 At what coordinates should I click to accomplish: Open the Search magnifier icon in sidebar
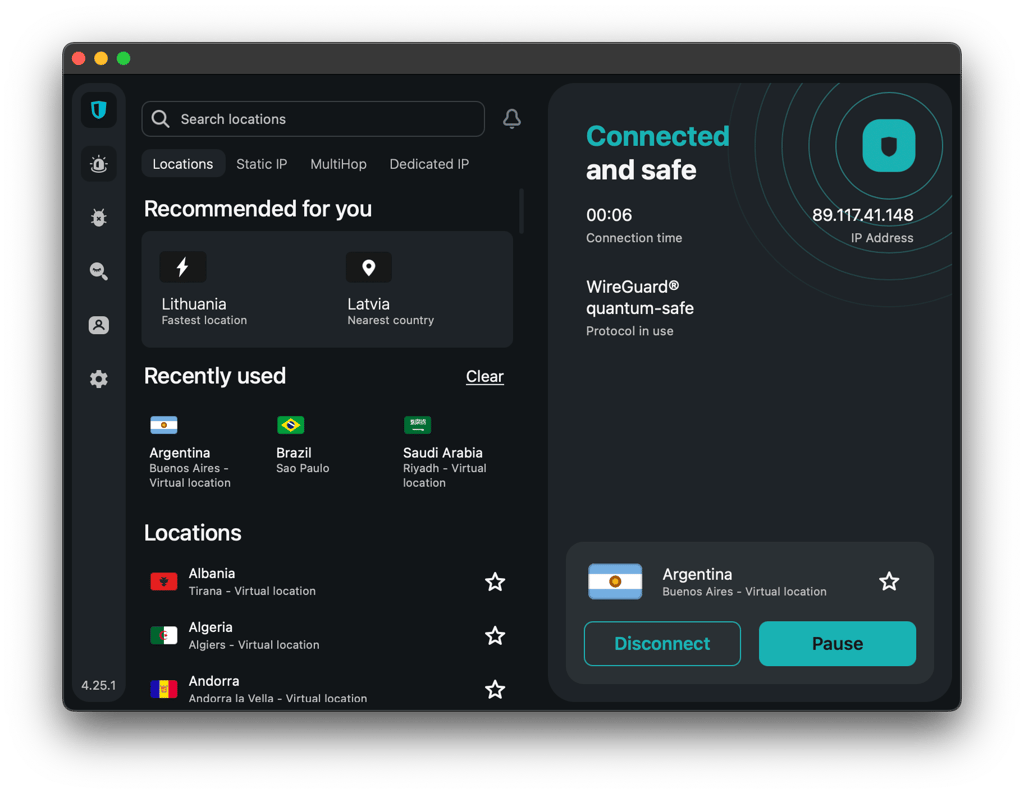pyautogui.click(x=99, y=271)
